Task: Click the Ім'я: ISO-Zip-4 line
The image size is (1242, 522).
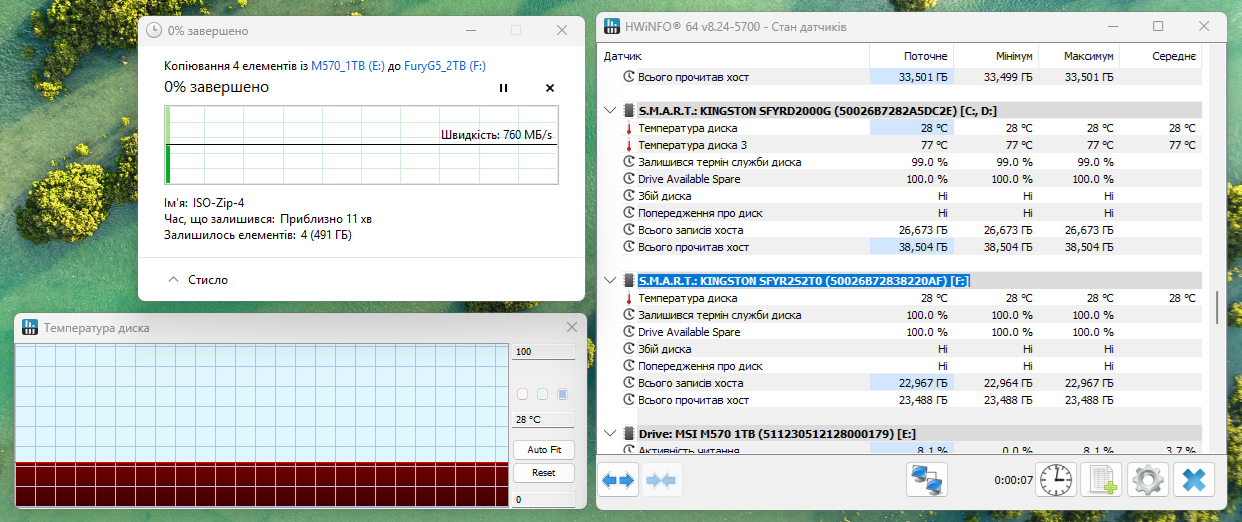Action: tap(204, 202)
